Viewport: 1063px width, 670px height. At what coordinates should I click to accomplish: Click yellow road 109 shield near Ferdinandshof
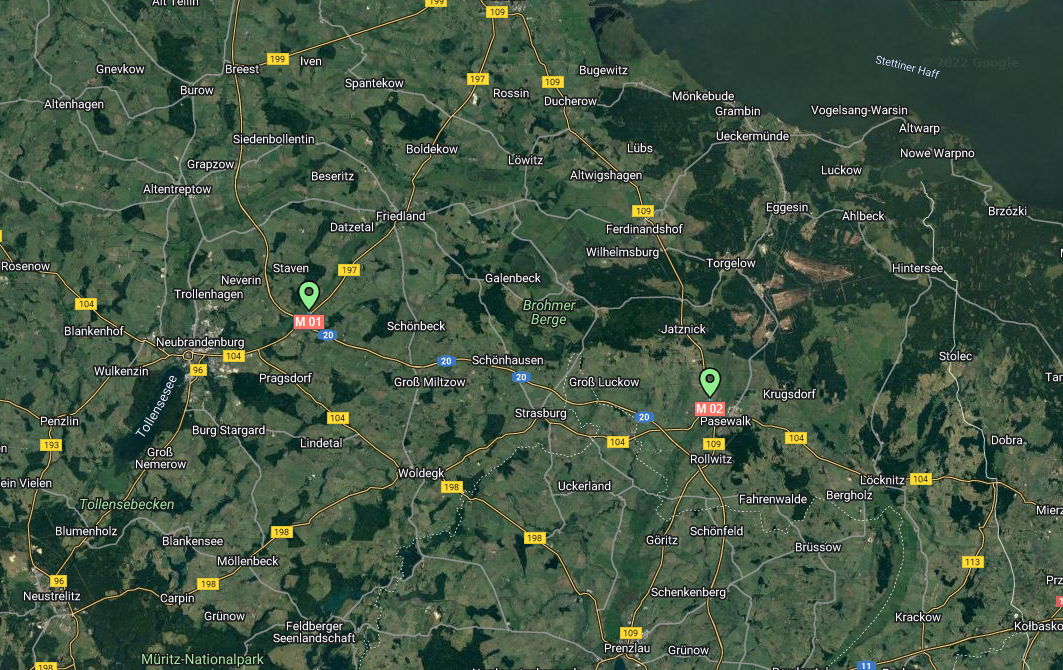coord(643,211)
